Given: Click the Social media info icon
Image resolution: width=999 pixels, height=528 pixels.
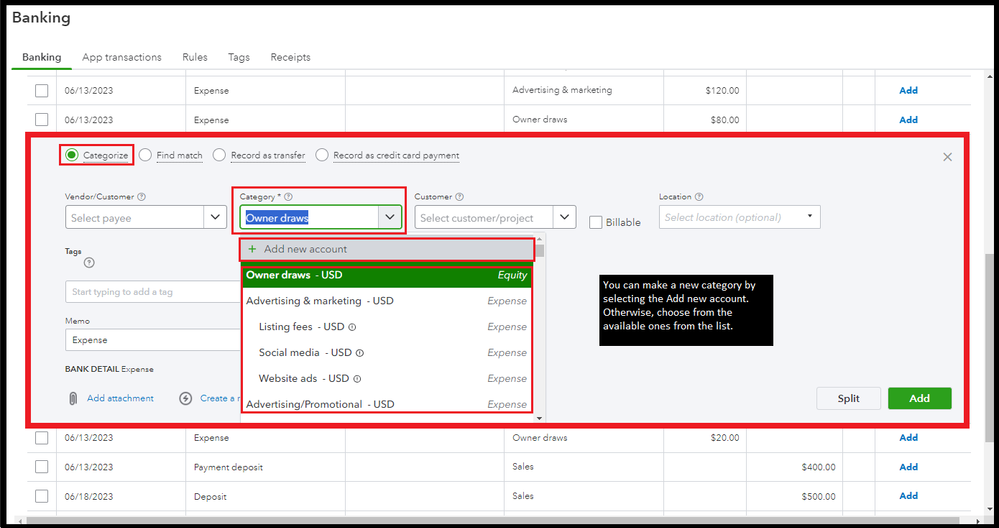Looking at the screenshot, I should tap(359, 353).
